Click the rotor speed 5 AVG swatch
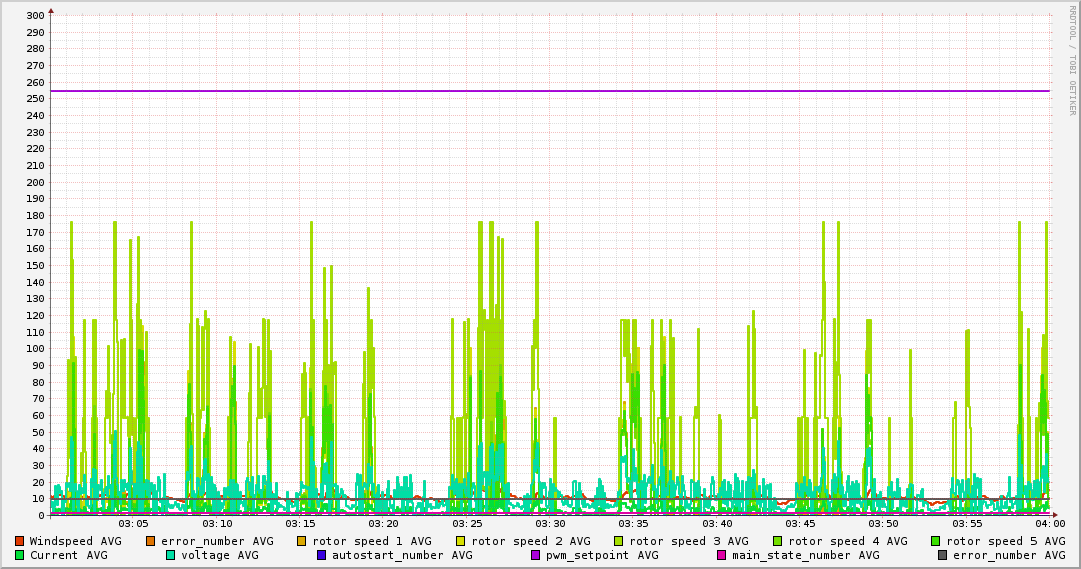The image size is (1081, 569). [x=936, y=541]
